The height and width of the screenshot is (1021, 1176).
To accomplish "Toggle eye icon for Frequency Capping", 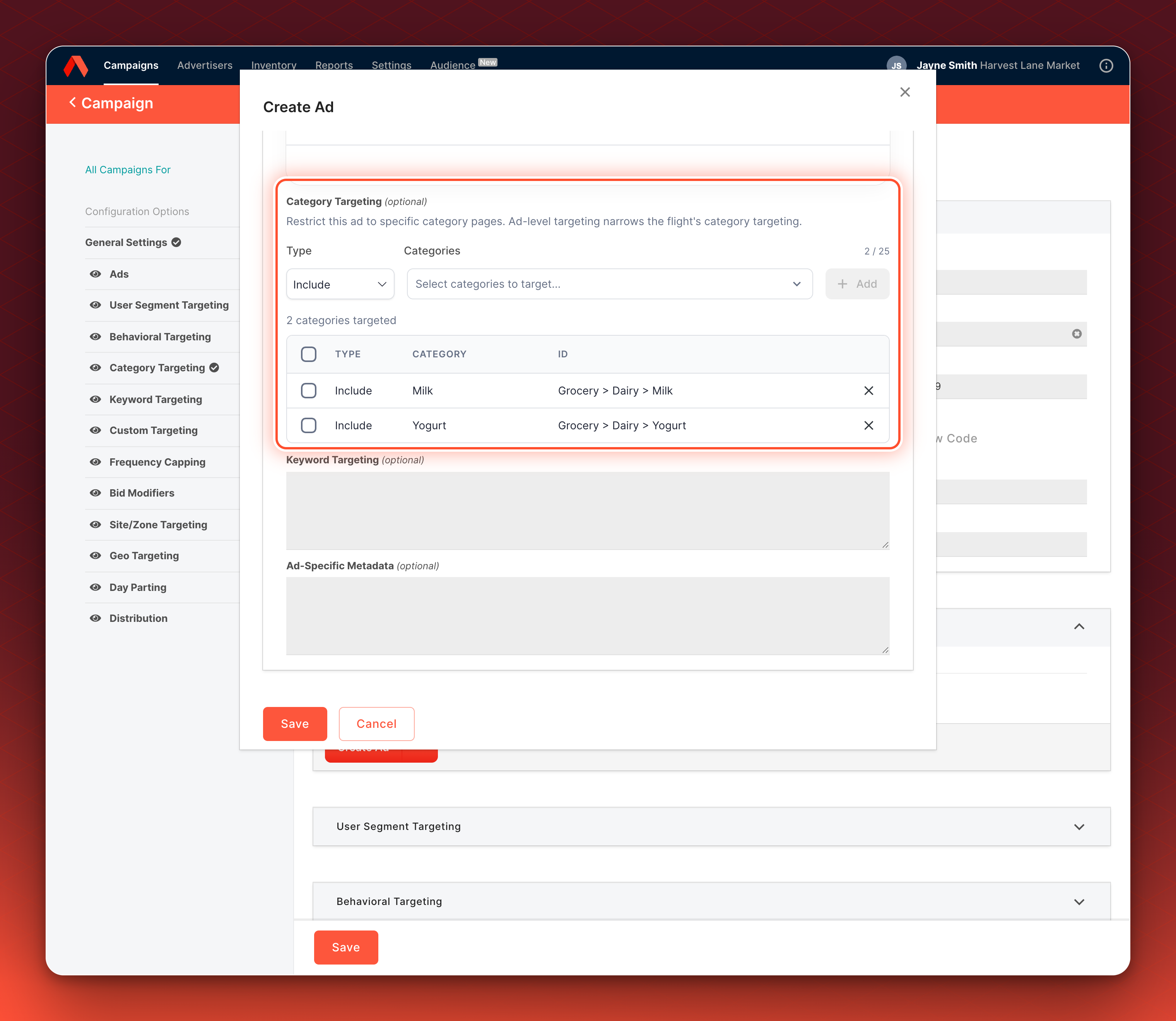I will click(x=96, y=462).
